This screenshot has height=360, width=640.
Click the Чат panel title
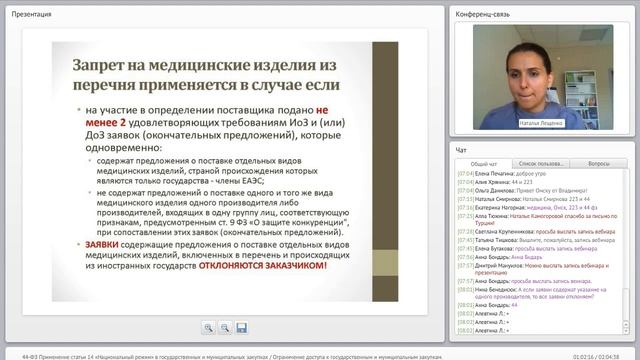click(461, 150)
